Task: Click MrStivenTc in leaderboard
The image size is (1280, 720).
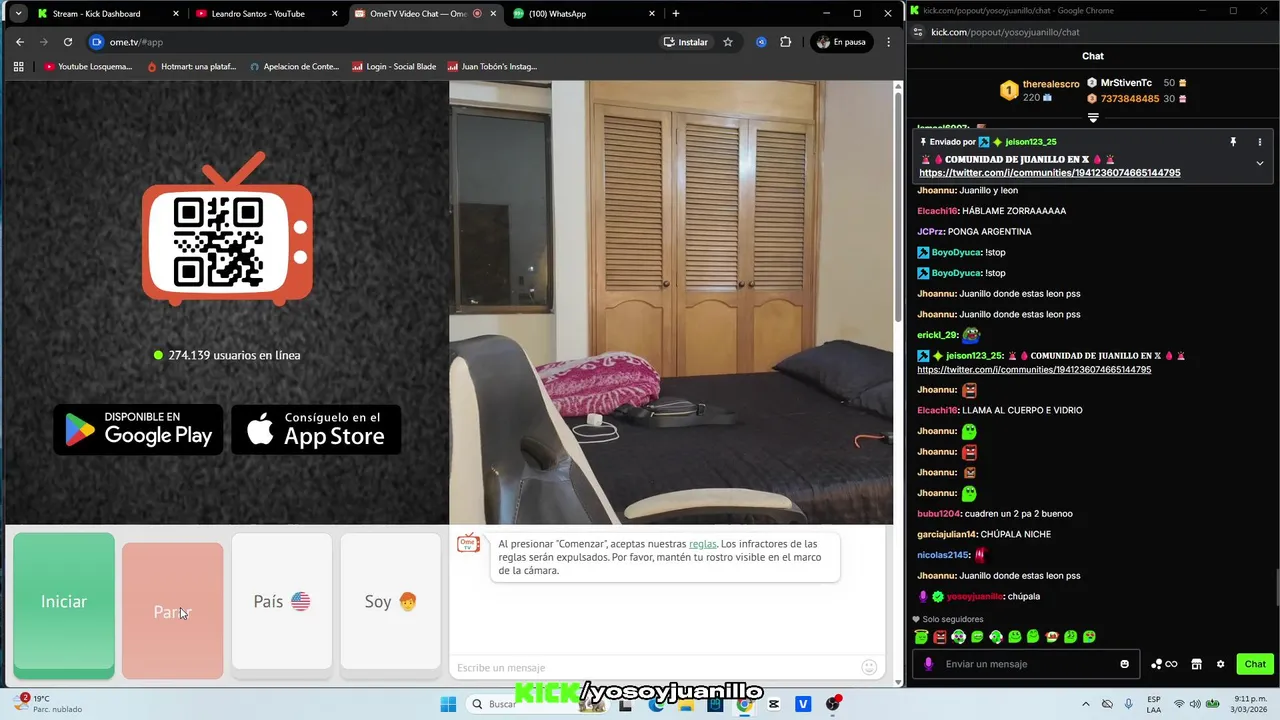Action: point(1126,83)
